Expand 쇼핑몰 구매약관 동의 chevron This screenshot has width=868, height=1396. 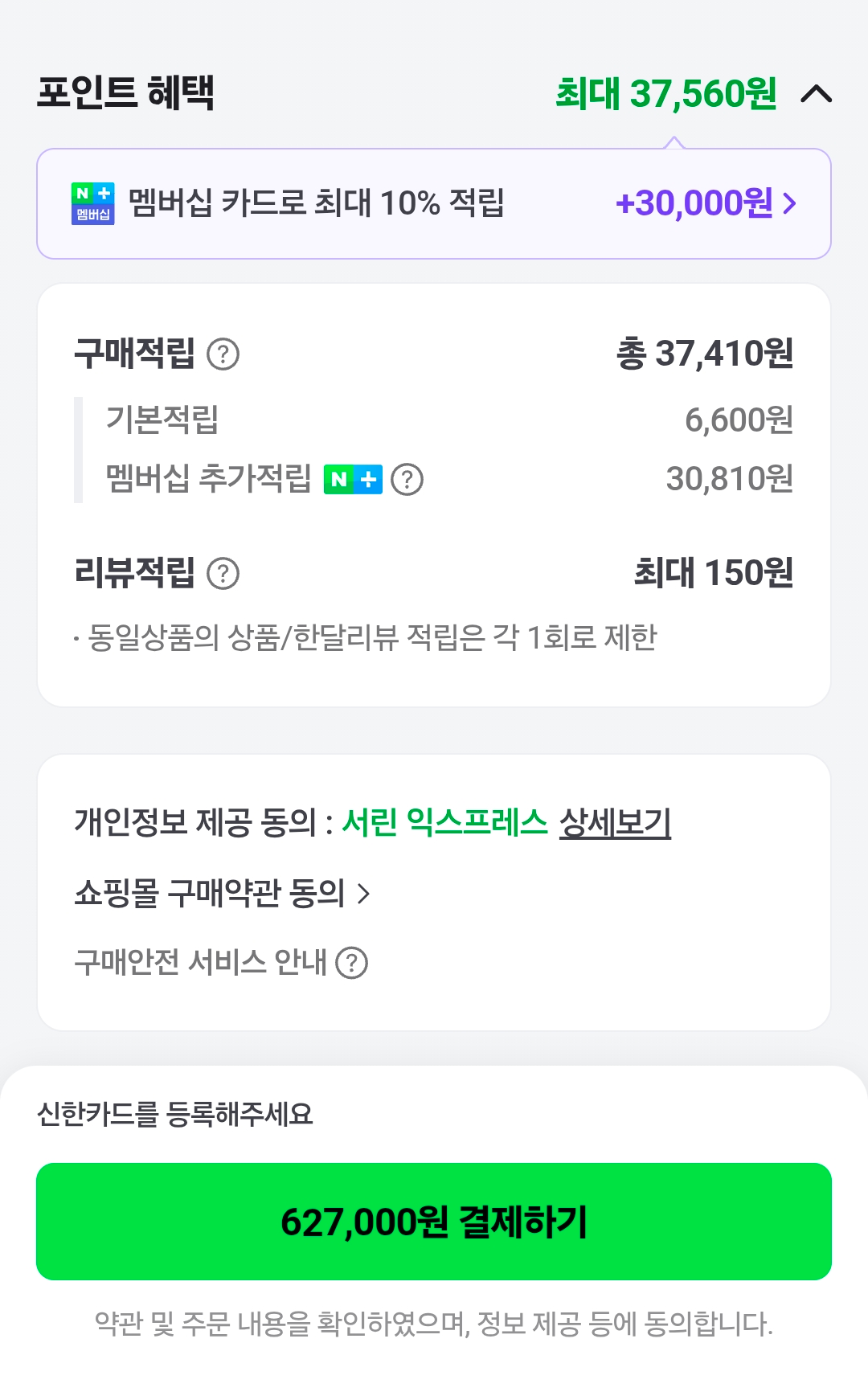(x=363, y=894)
